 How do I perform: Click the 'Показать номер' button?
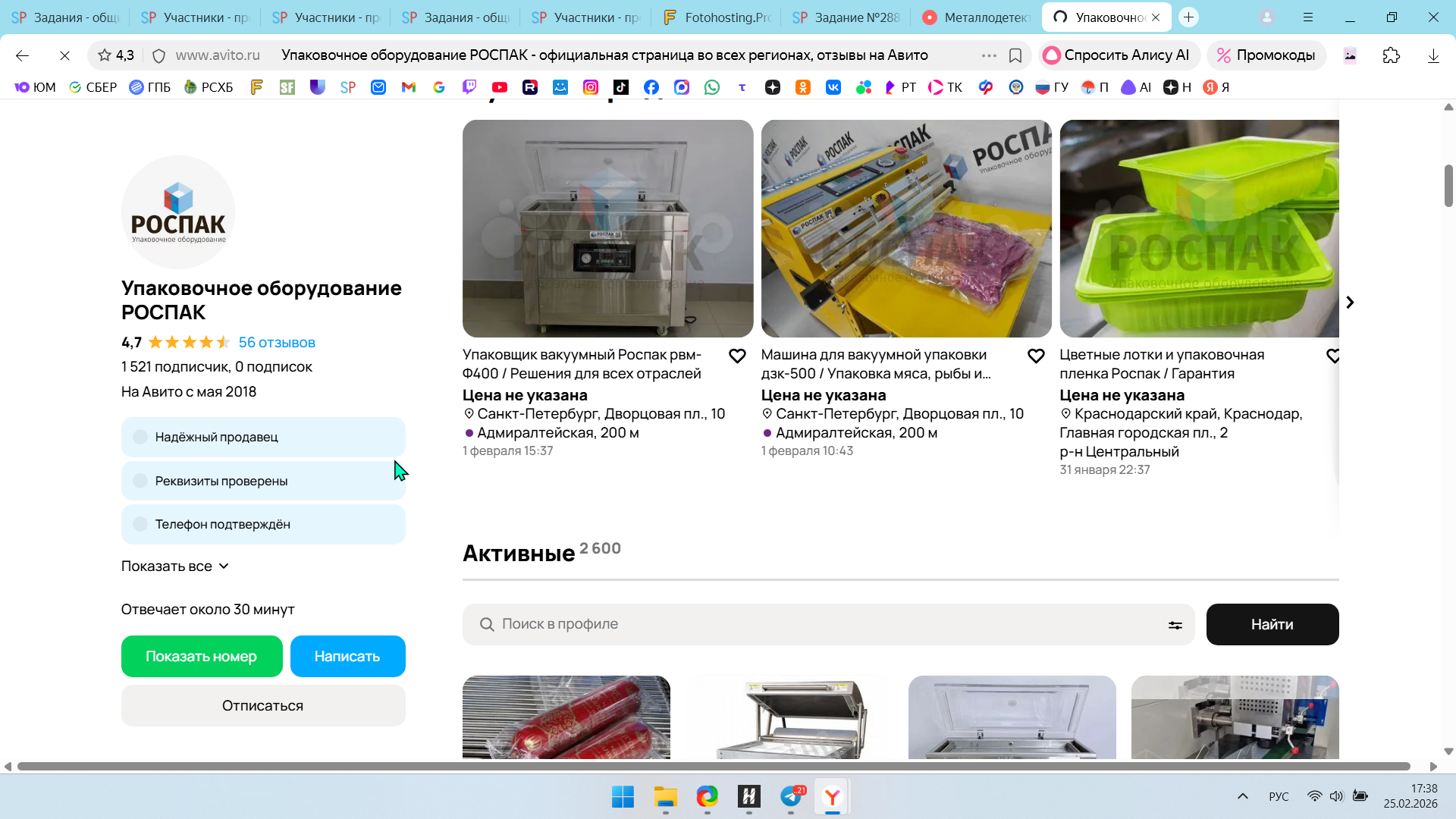pyautogui.click(x=201, y=657)
